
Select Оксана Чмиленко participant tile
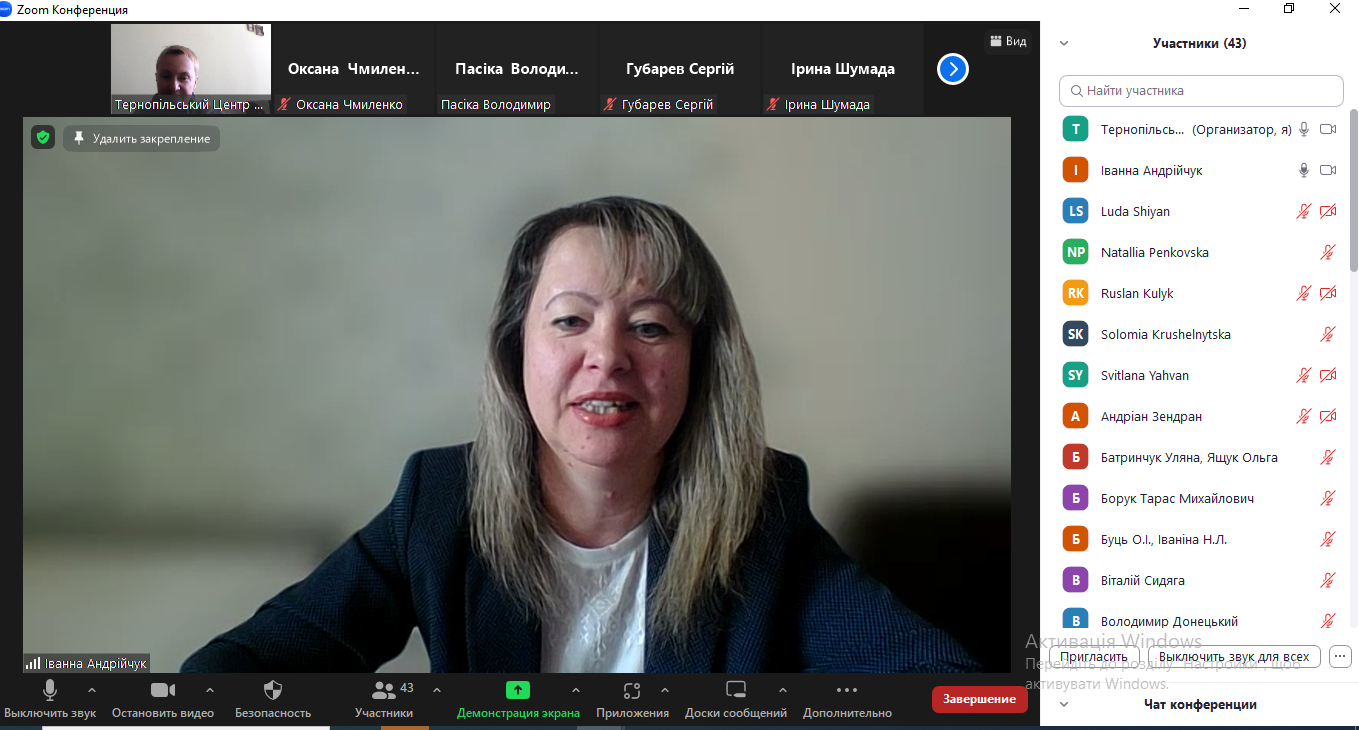[354, 69]
